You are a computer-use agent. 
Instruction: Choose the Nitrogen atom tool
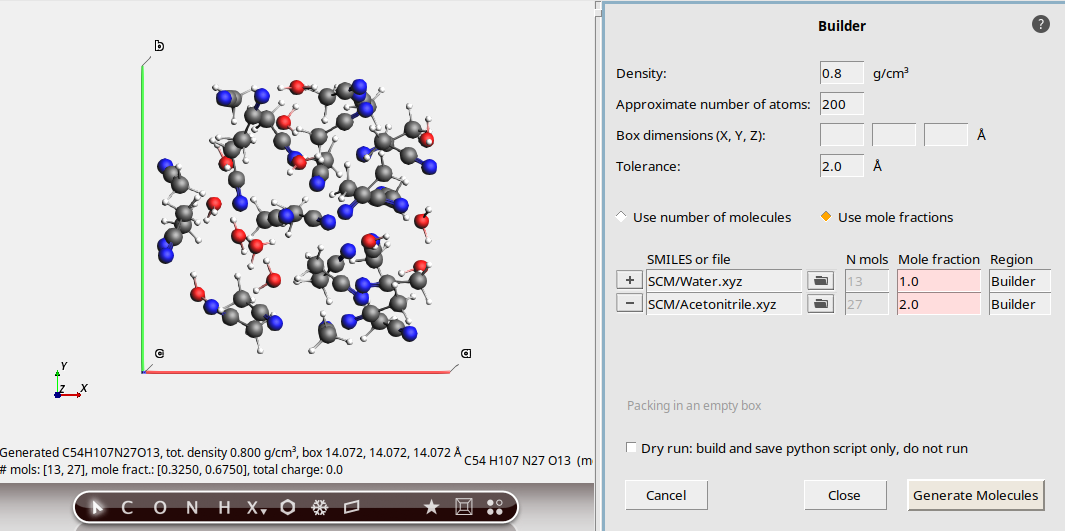(193, 507)
